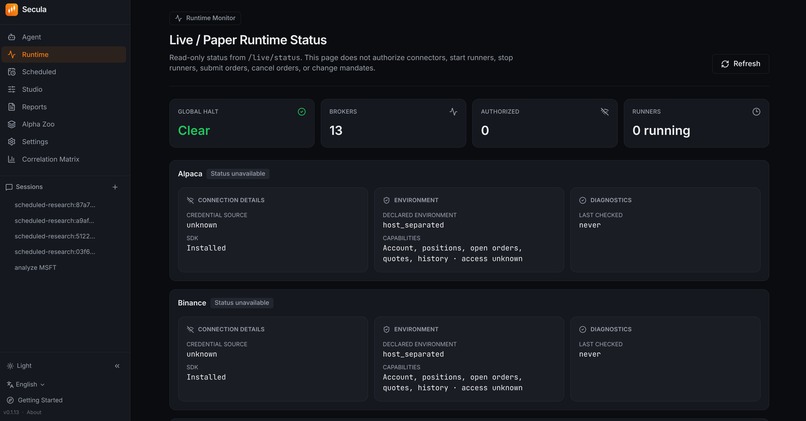Click Alpaca Diagnostics check icon

pos(582,200)
